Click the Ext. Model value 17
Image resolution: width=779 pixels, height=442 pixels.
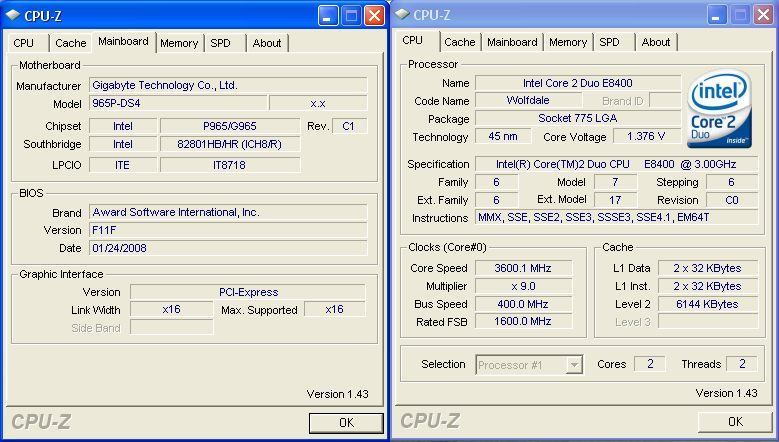click(615, 200)
